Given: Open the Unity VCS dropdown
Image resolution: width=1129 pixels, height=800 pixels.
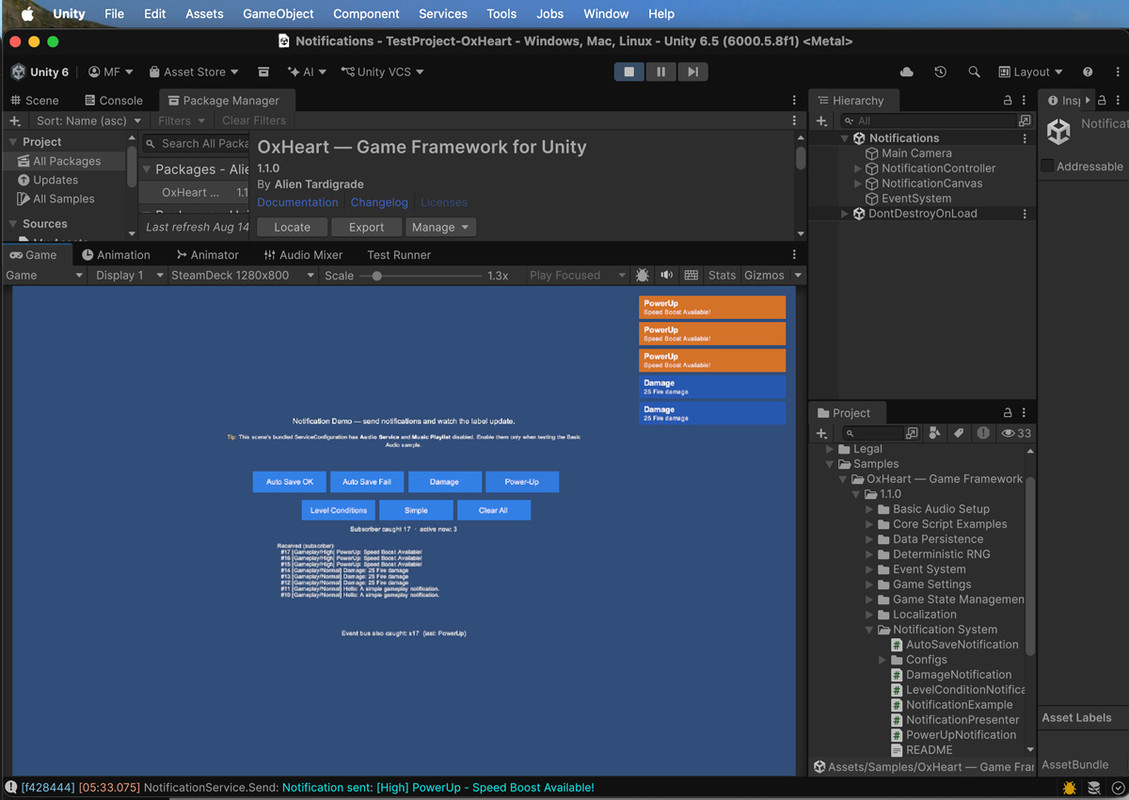Looking at the screenshot, I should coord(382,72).
